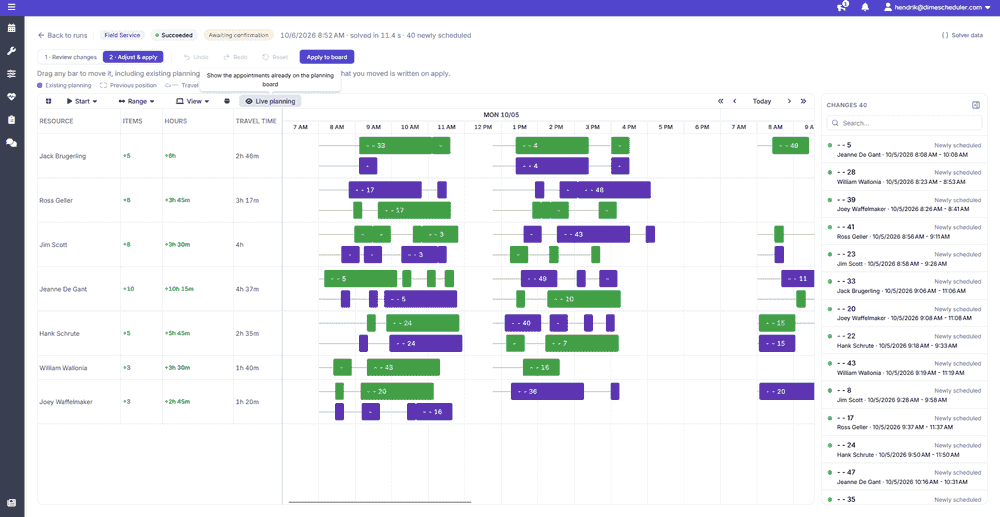Collapse the Changes panel icon
This screenshot has width=1000, height=517.
(975, 105)
